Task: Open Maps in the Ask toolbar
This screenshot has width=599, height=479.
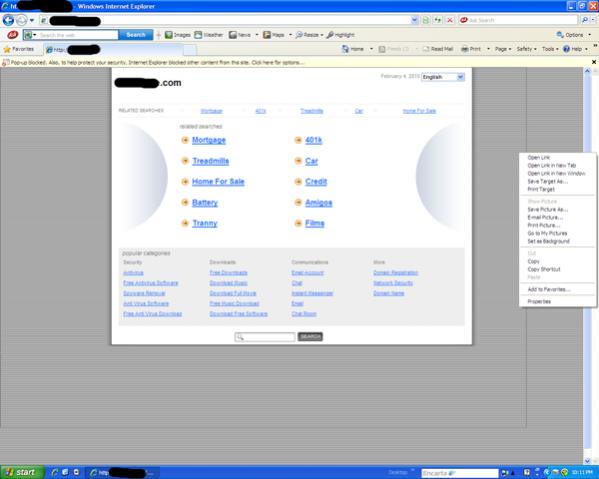Action: click(274, 35)
